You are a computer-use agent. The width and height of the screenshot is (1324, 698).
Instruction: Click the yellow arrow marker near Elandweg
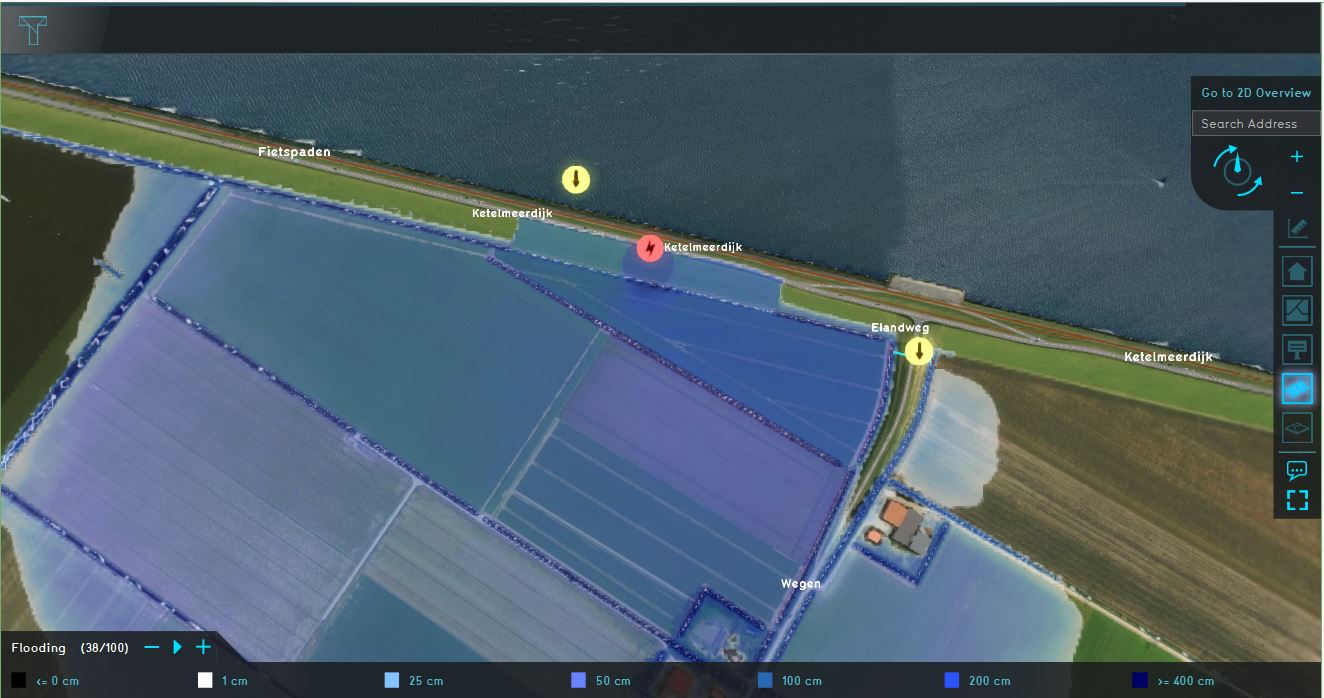point(918,351)
